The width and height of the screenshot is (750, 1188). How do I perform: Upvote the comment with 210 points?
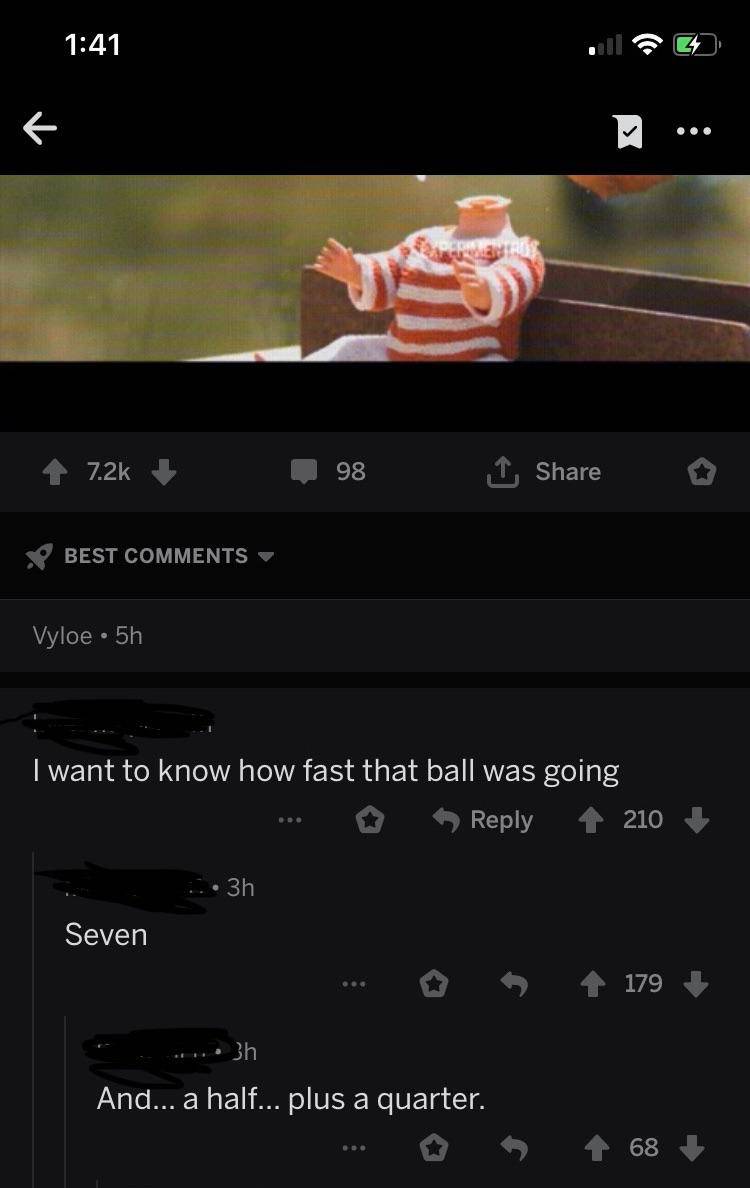[x=591, y=820]
